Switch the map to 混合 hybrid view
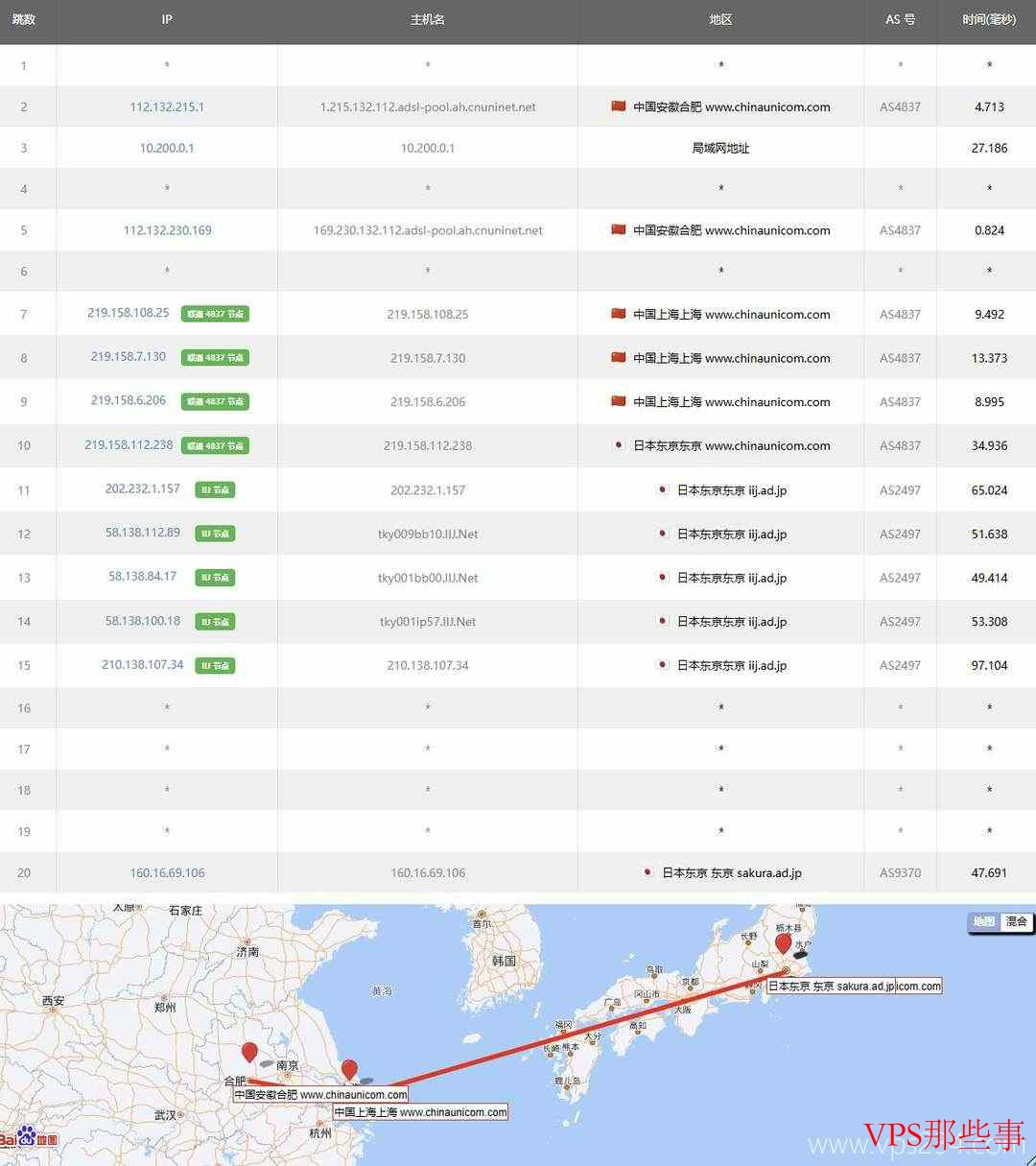 point(1016,922)
